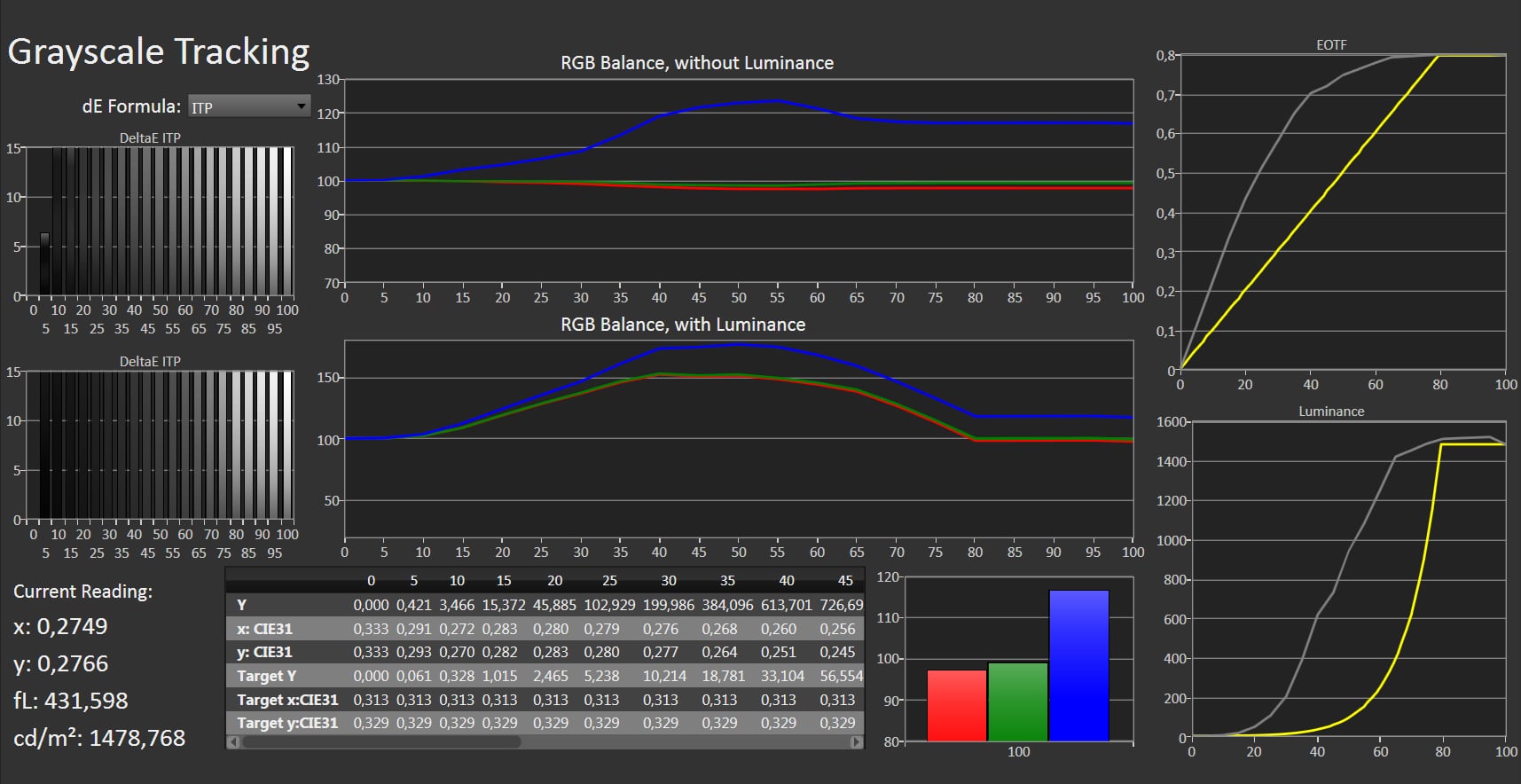Image resolution: width=1521 pixels, height=784 pixels.
Task: Click the 'dE Formula:' label
Action: [131, 106]
